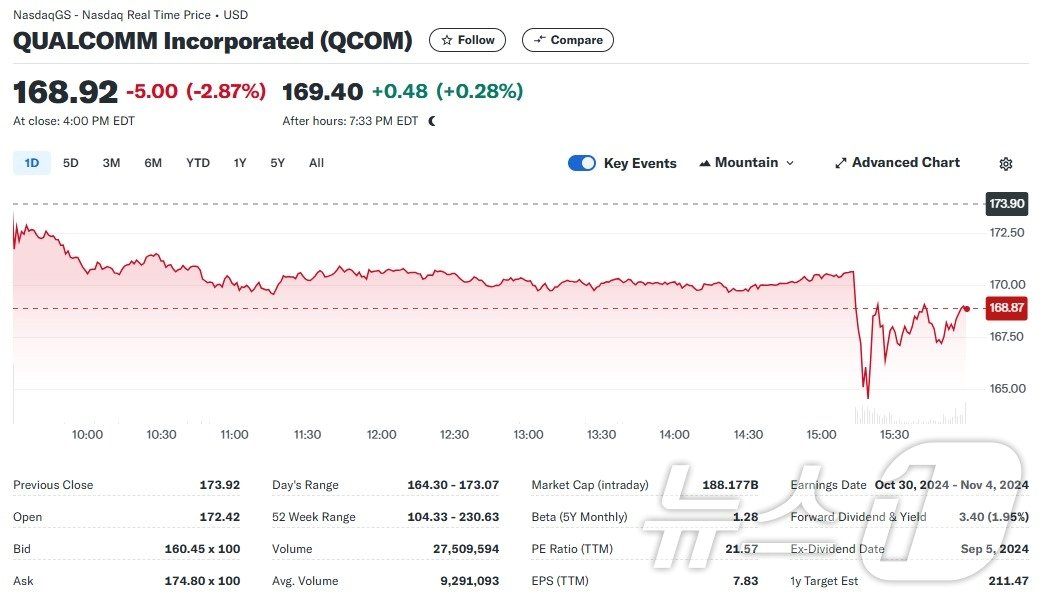Screen dimensions: 1041x600
Task: Click the star icon on Follow
Action: click(x=446, y=40)
